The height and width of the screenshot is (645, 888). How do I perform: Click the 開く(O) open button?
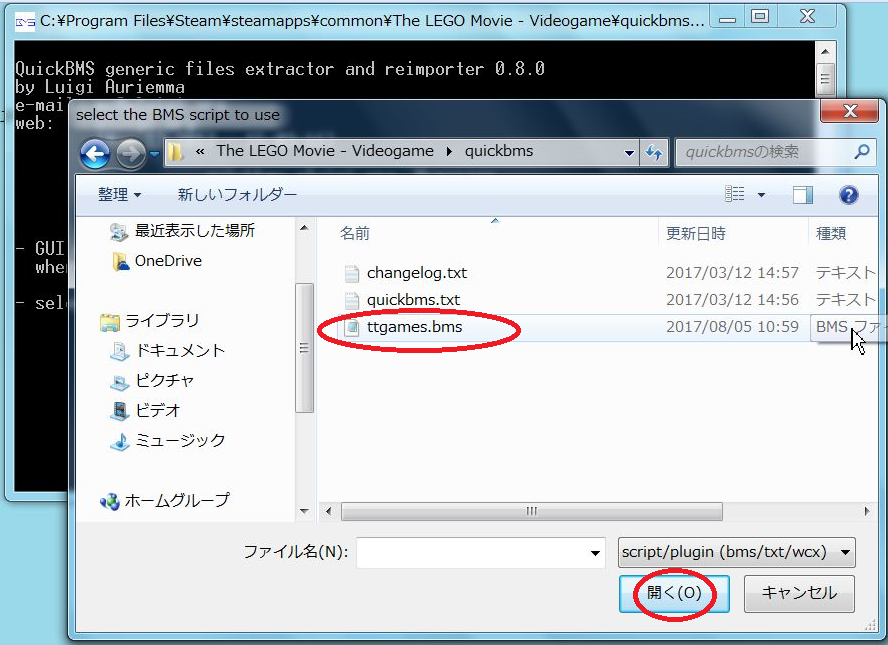[674, 593]
